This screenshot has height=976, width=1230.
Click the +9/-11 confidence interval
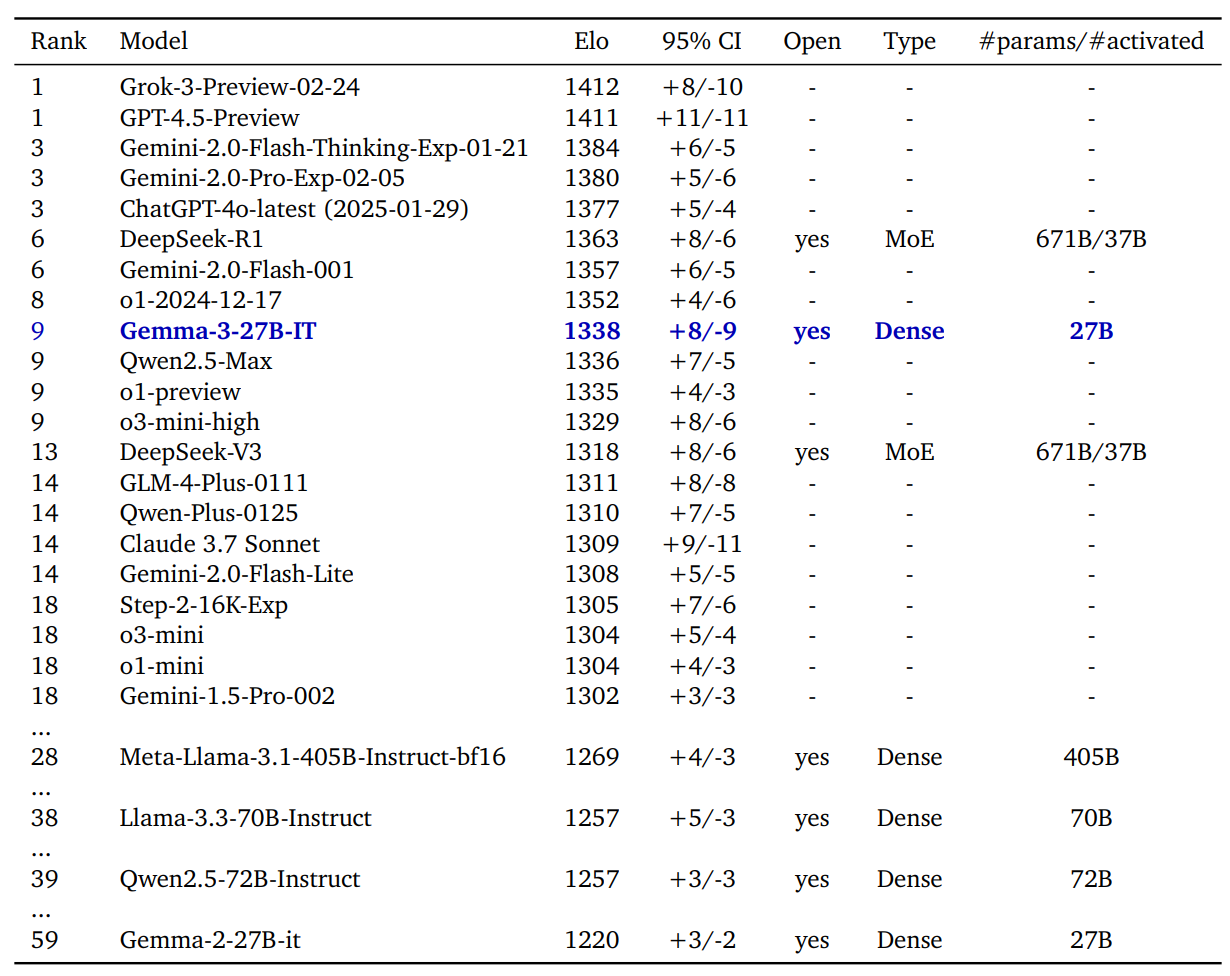pyautogui.click(x=702, y=545)
